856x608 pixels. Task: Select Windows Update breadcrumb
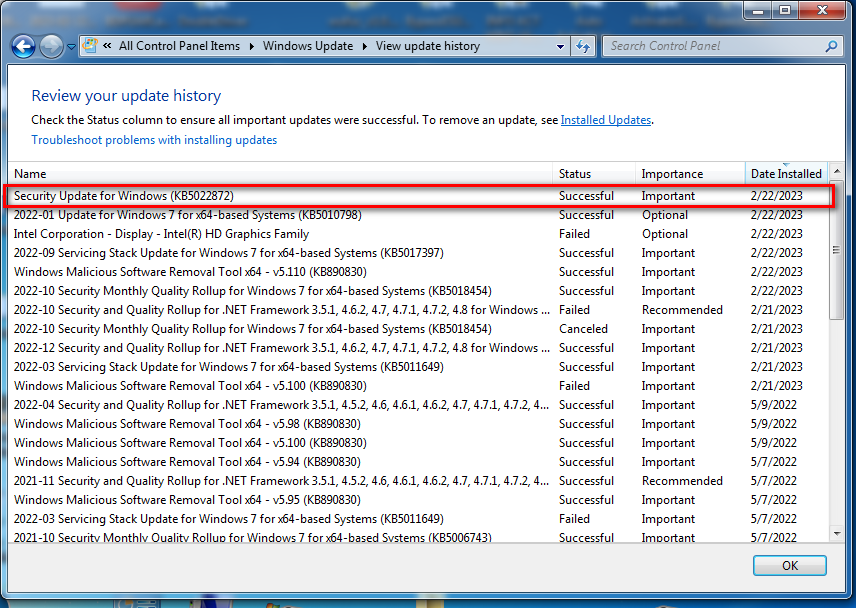pos(308,46)
